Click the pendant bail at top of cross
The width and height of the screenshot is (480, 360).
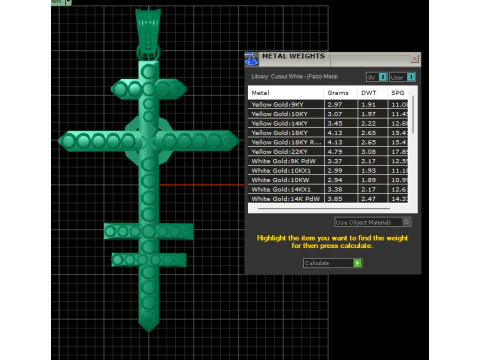(148, 33)
